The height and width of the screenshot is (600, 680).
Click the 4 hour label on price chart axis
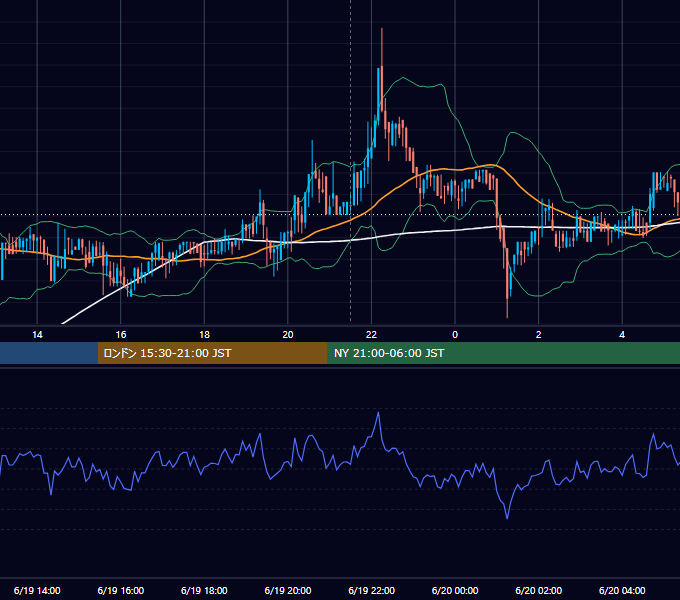pyautogui.click(x=622, y=335)
